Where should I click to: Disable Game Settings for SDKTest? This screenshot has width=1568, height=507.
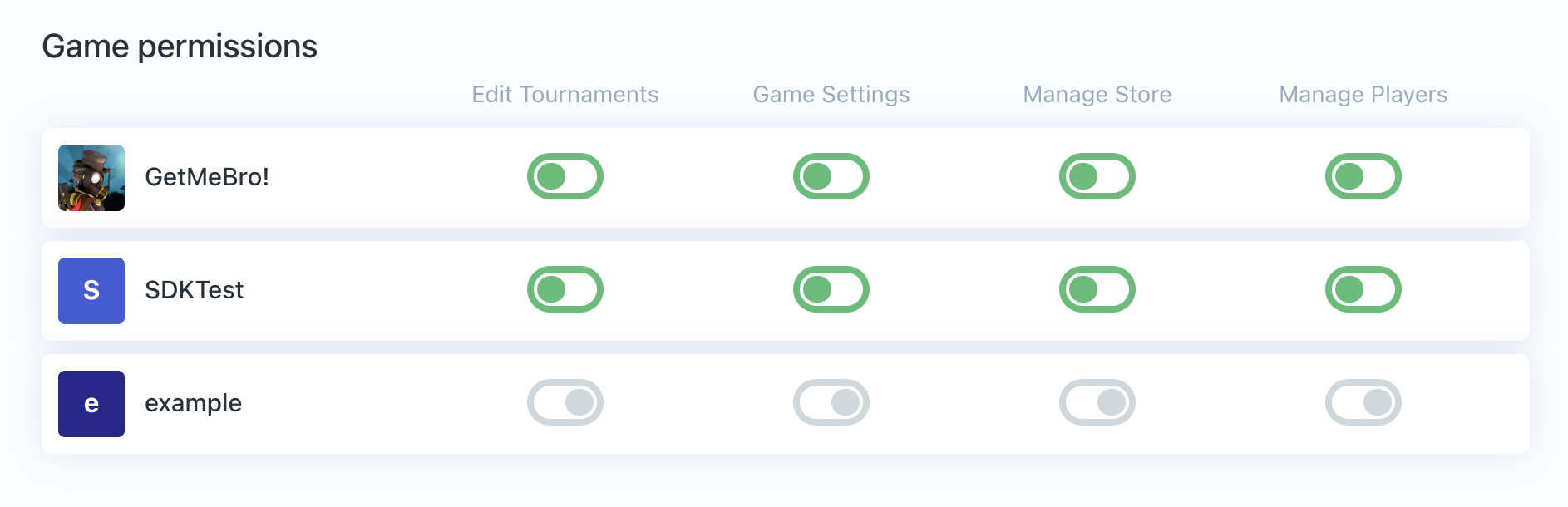831,290
